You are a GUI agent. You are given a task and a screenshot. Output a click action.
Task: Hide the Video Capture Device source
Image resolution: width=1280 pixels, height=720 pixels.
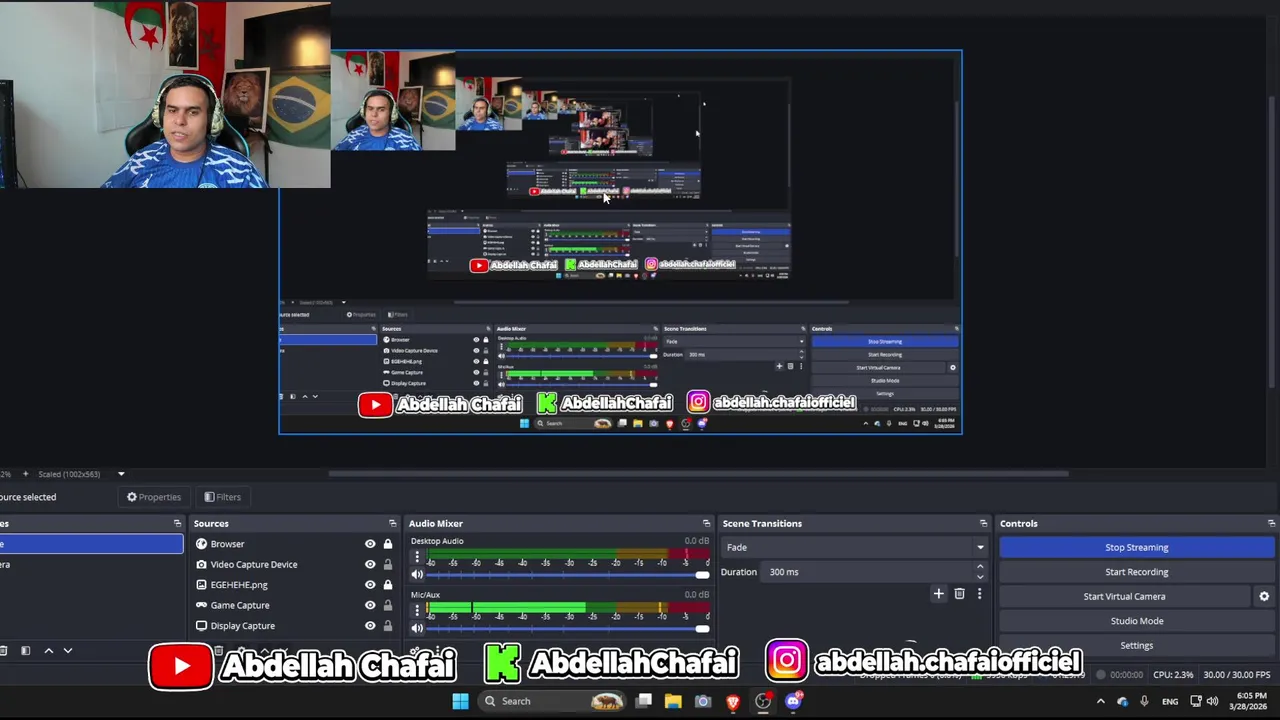370,564
